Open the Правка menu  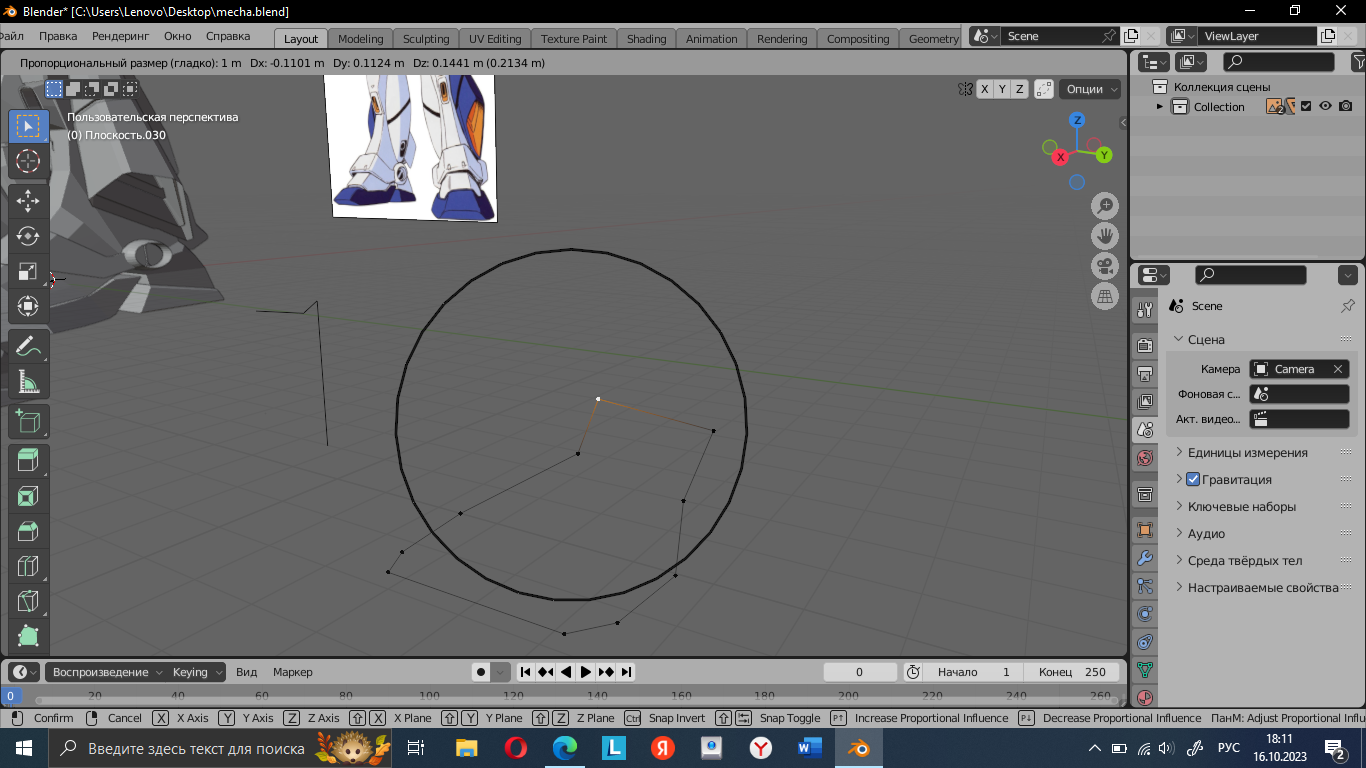point(58,36)
